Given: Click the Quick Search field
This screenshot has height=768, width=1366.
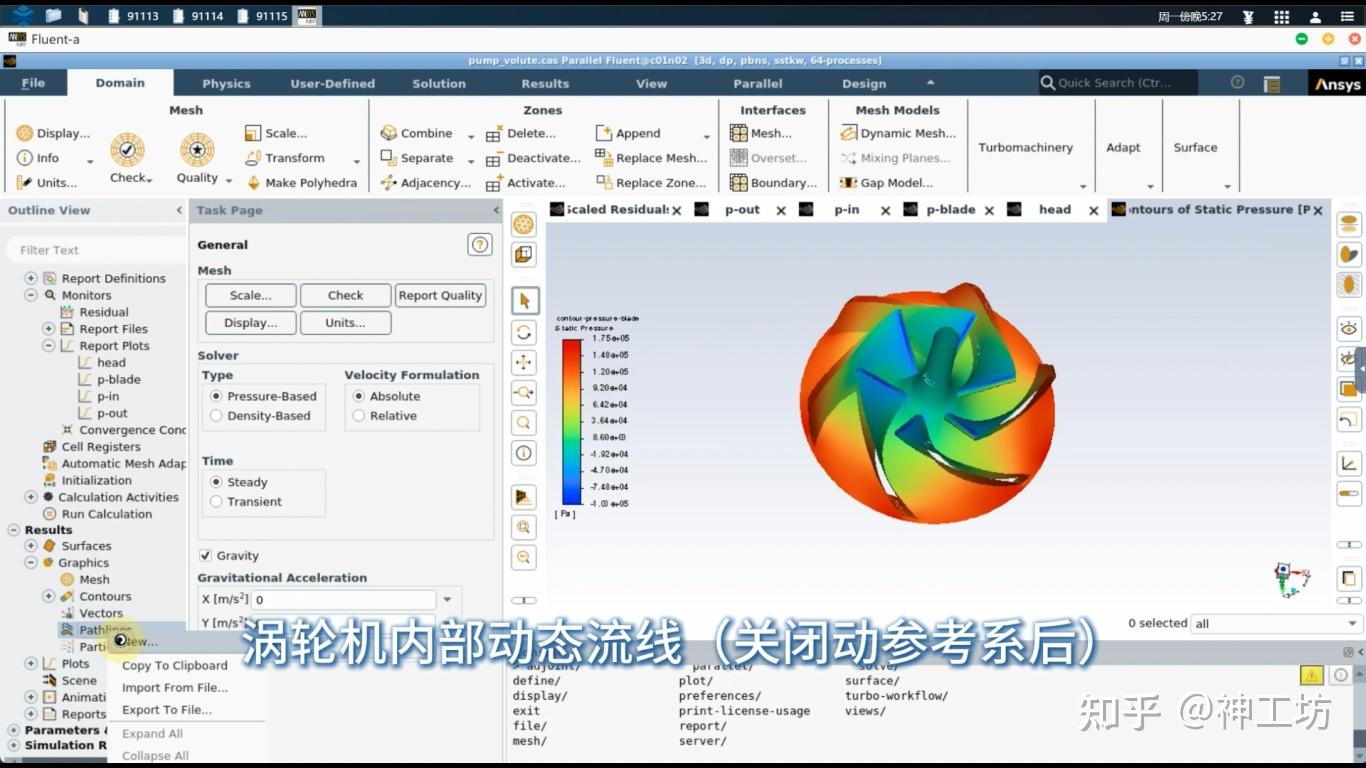Looking at the screenshot, I should click(x=1117, y=83).
